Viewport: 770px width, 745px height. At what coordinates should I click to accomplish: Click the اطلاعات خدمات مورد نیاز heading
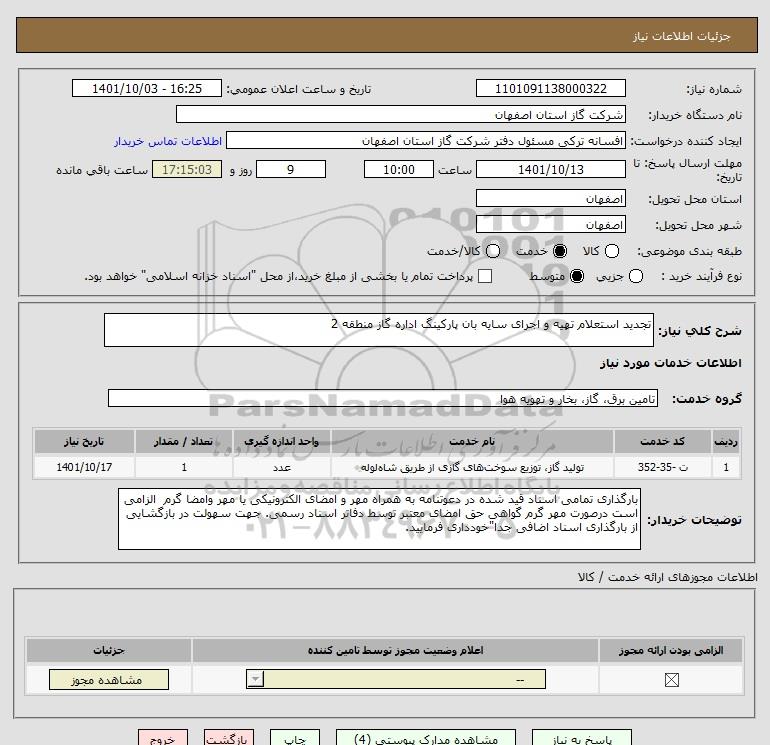coord(670,363)
